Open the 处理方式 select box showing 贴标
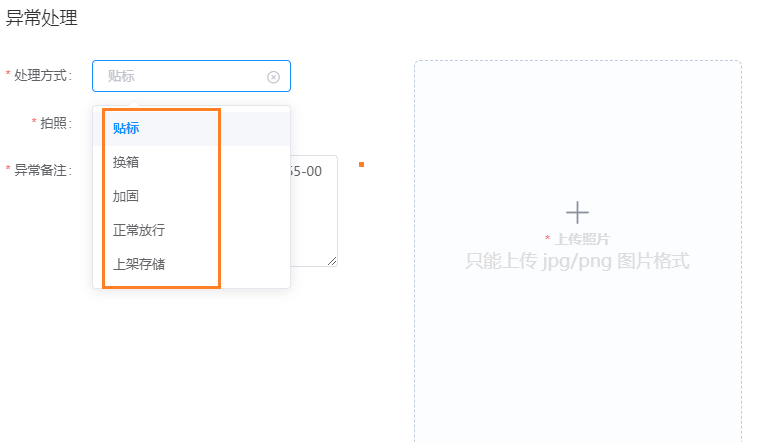This screenshot has height=442, width=759. tap(191, 76)
